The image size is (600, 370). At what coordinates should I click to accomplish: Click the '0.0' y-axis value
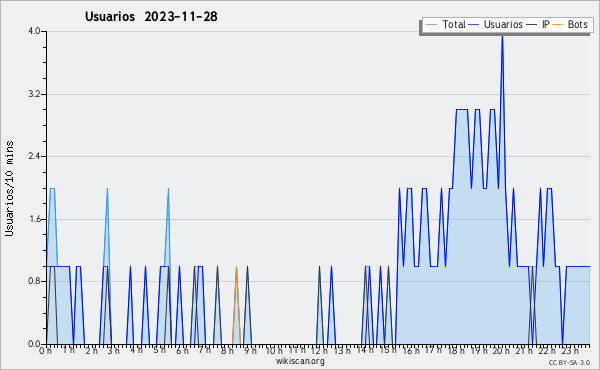[34, 344]
